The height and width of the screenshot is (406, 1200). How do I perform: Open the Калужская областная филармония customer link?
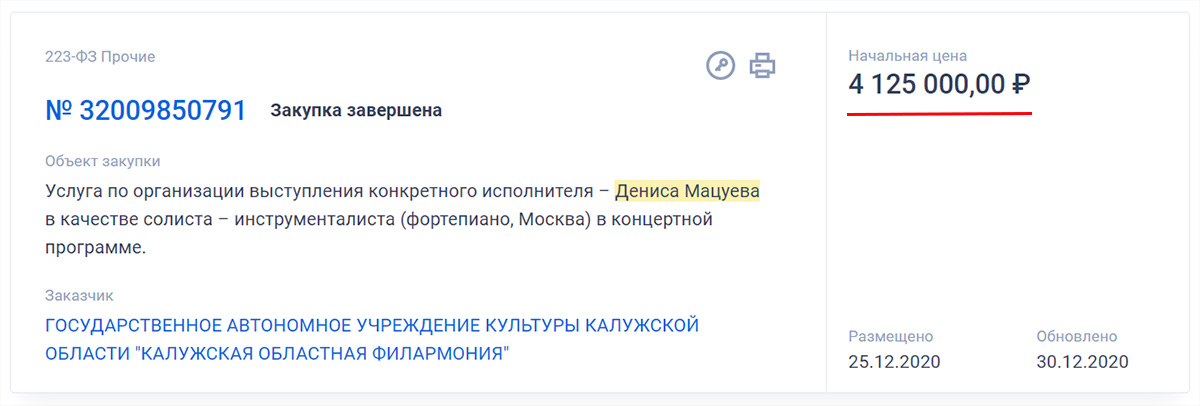[372, 340]
